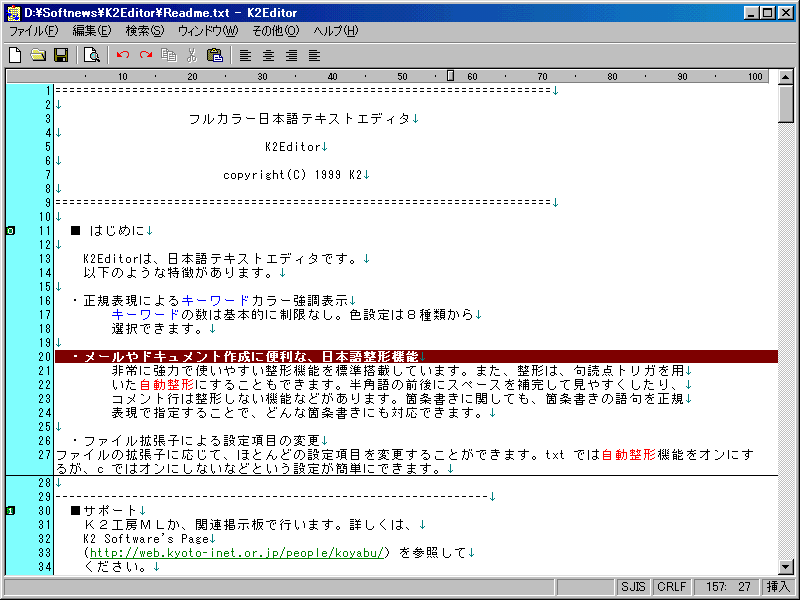Screen dimensions: 800x600
Task: Click the line 以下のような特徴があります。
Action: coord(179,273)
